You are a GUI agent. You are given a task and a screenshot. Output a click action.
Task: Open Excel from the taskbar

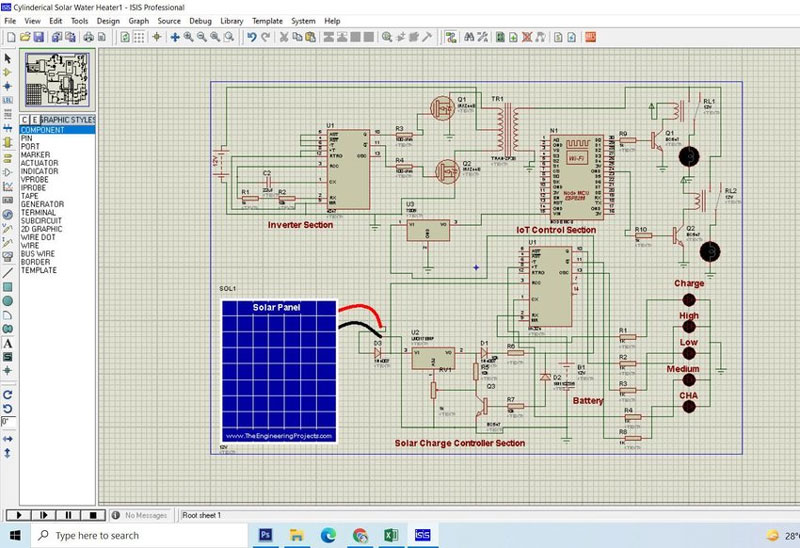pos(391,535)
